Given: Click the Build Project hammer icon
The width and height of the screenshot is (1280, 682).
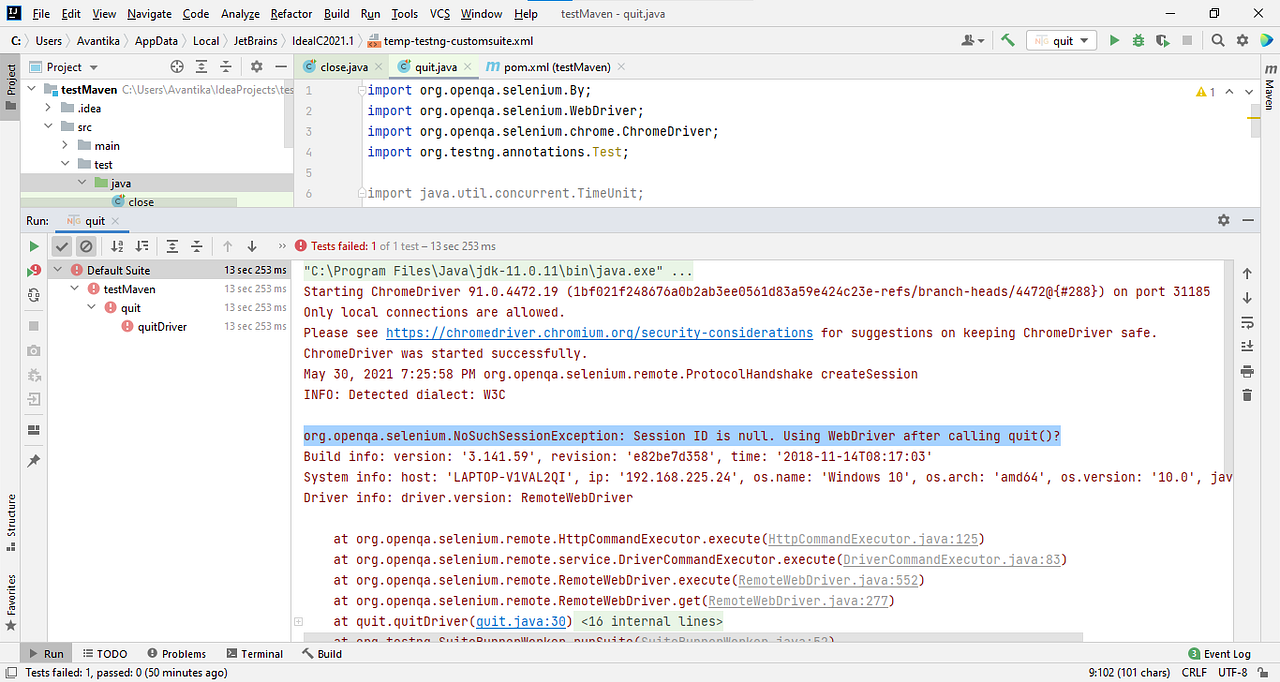Looking at the screenshot, I should click(x=1008, y=40).
